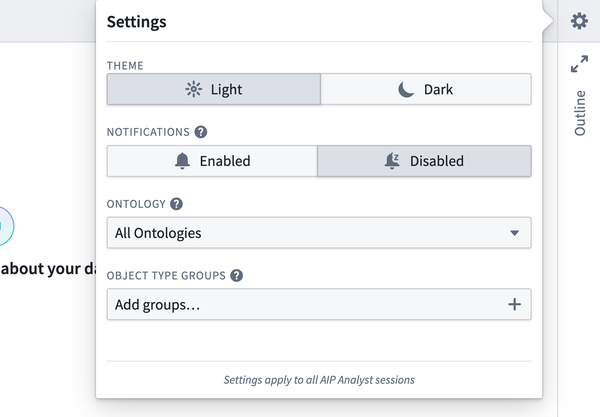600x417 pixels.
Task: Click the moon icon for Dark theme
Action: pyautogui.click(x=406, y=89)
